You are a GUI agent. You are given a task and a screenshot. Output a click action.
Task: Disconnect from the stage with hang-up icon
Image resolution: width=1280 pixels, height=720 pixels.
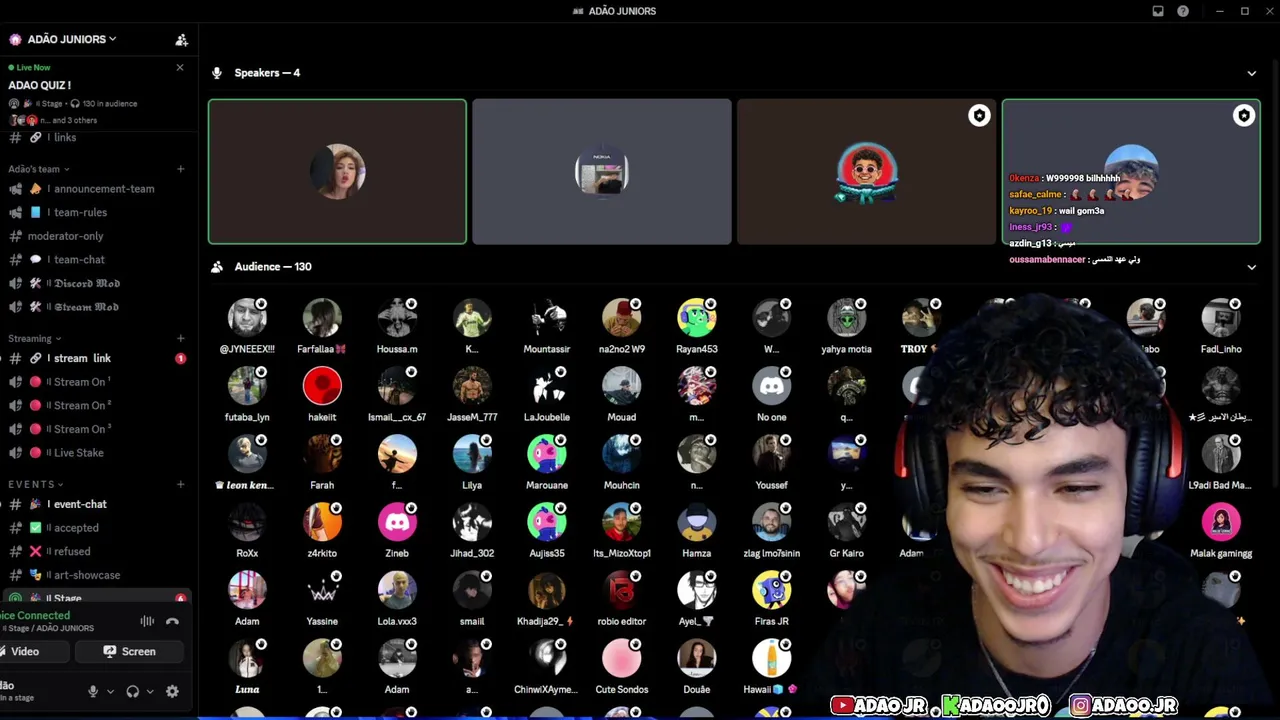click(x=172, y=621)
